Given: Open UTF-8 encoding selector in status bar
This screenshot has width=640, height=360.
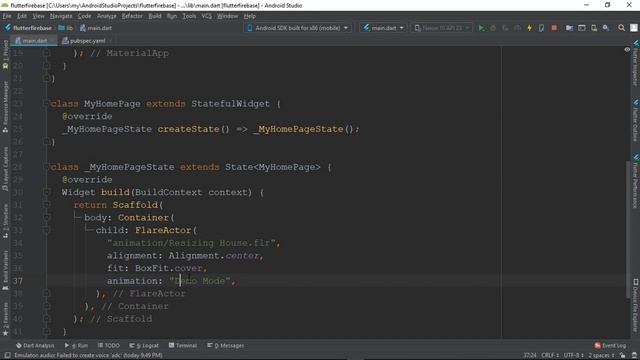Looking at the screenshot, I should pos(573,355).
